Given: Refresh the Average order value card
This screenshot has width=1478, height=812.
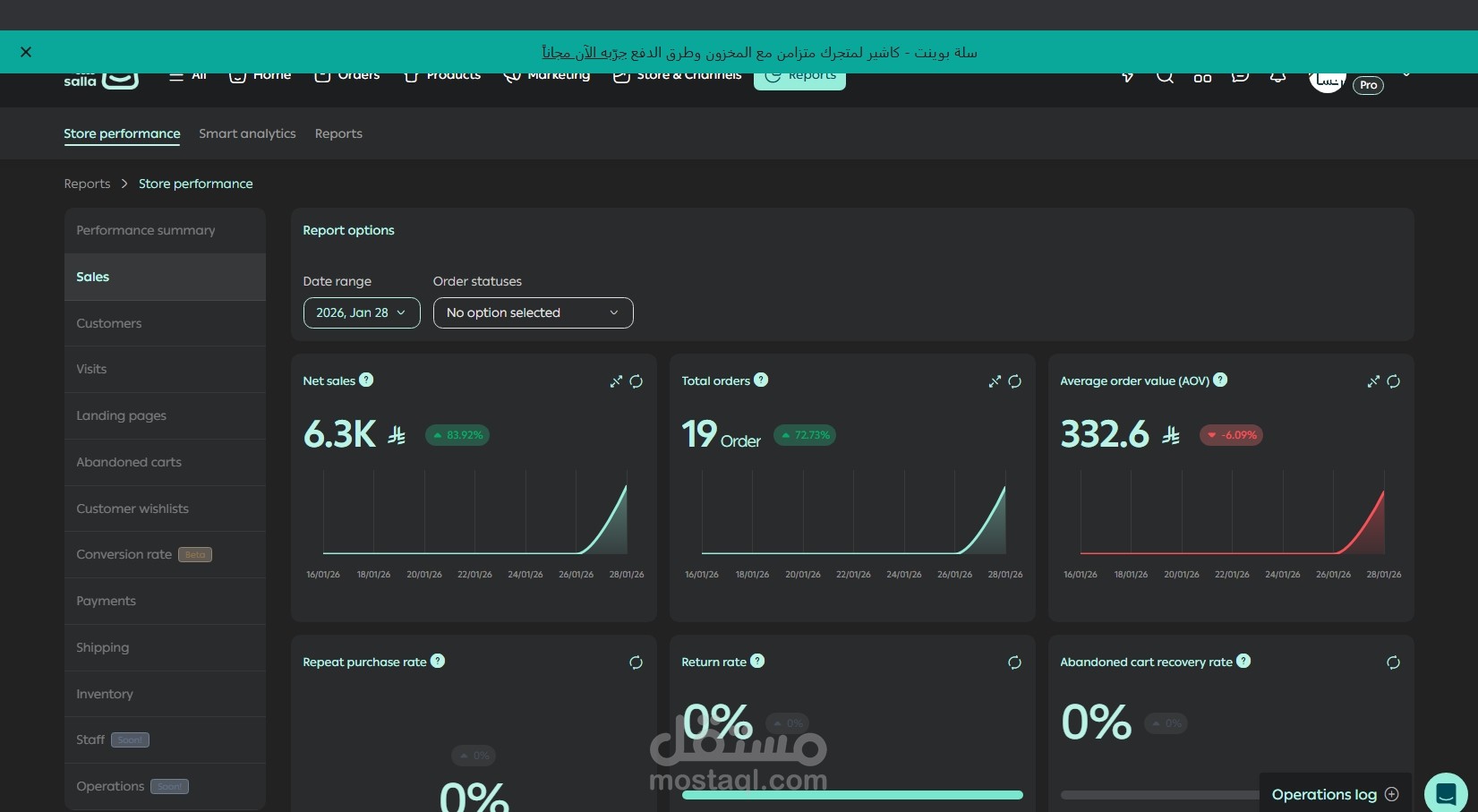Looking at the screenshot, I should pos(1394,381).
